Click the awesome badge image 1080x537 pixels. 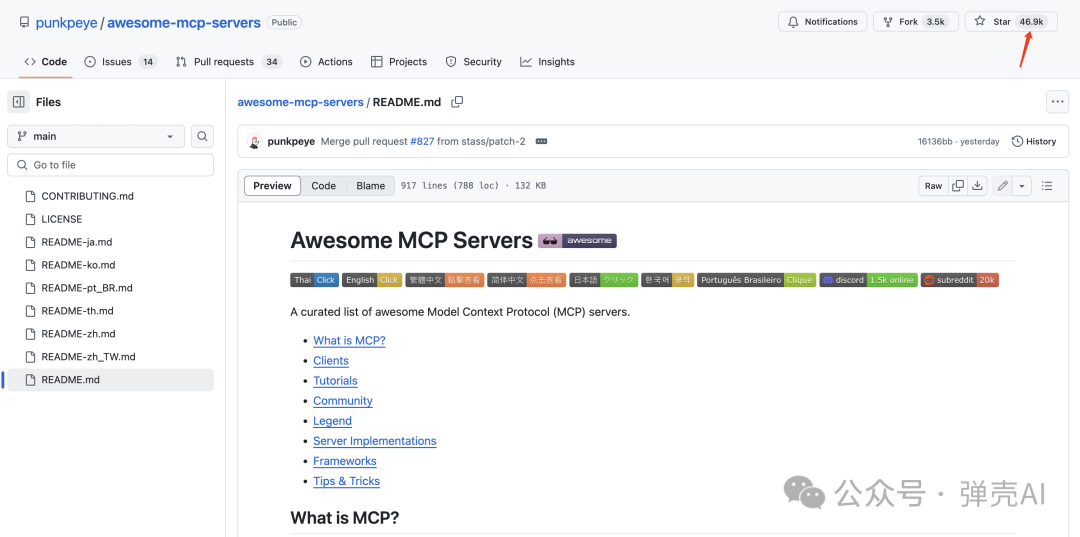pyautogui.click(x=577, y=241)
